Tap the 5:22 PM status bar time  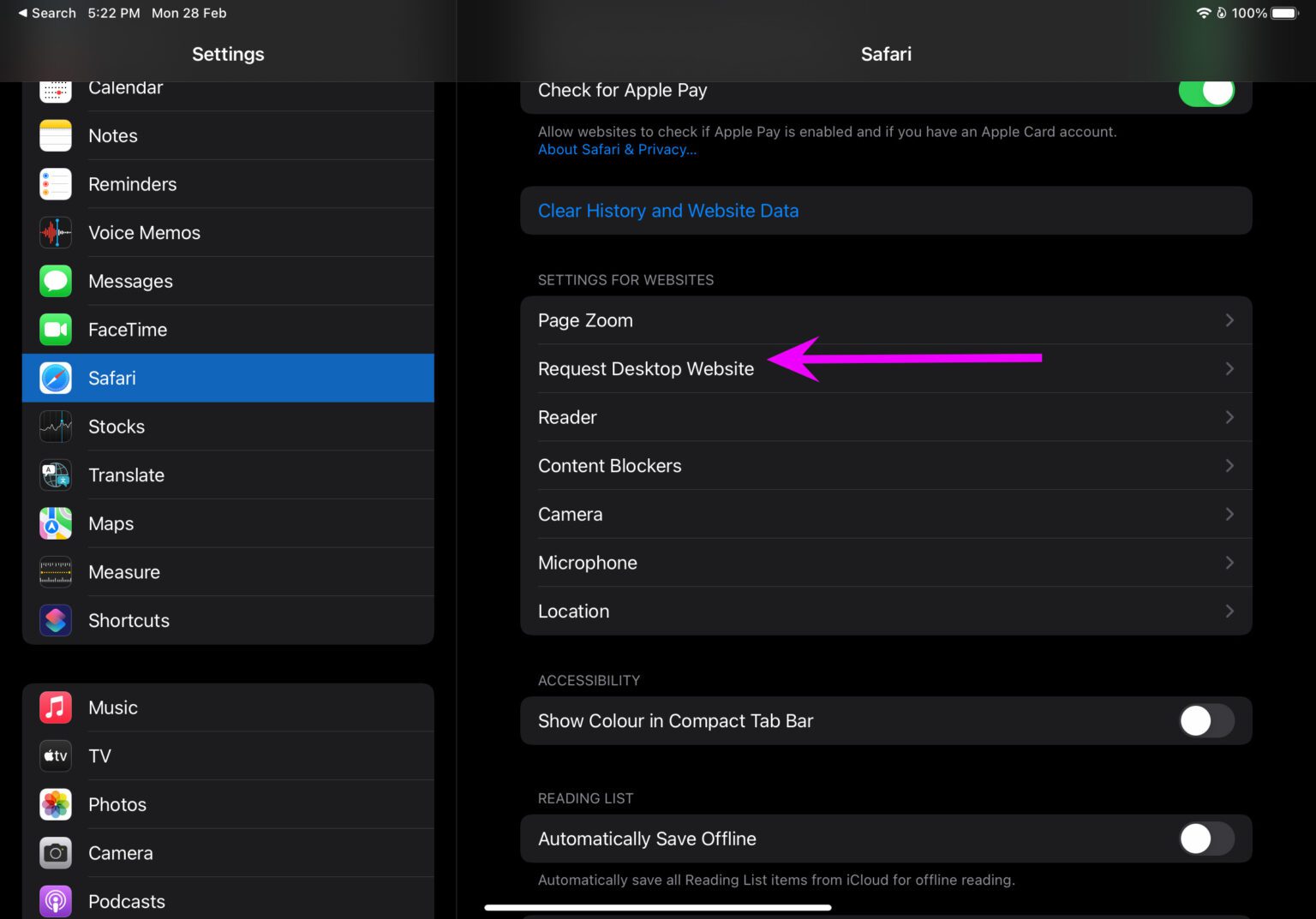point(112,13)
